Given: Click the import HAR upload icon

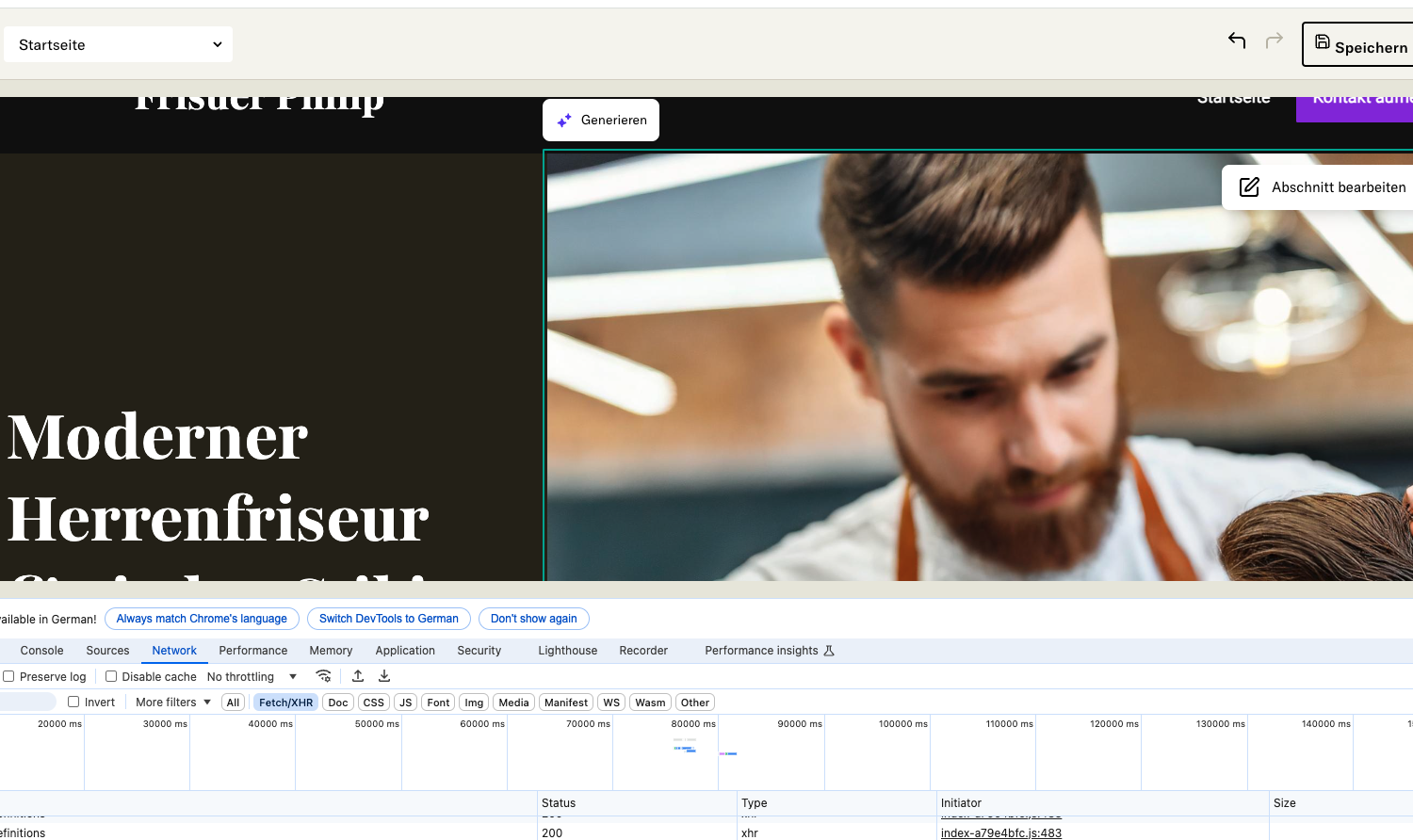Looking at the screenshot, I should pos(358,676).
